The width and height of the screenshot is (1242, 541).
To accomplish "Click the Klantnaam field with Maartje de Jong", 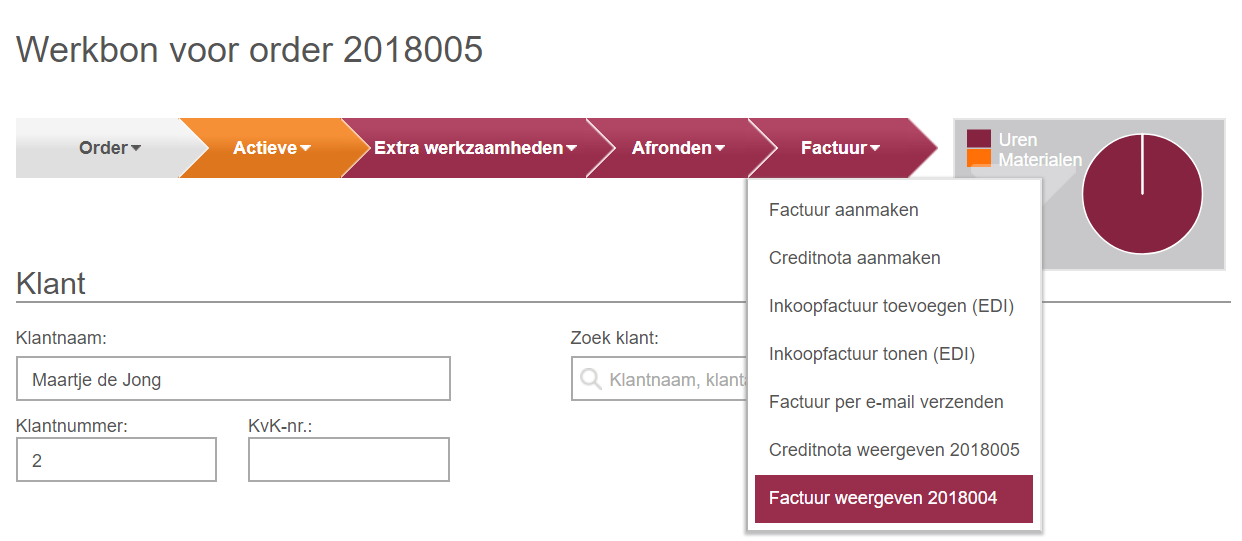I will point(233,379).
